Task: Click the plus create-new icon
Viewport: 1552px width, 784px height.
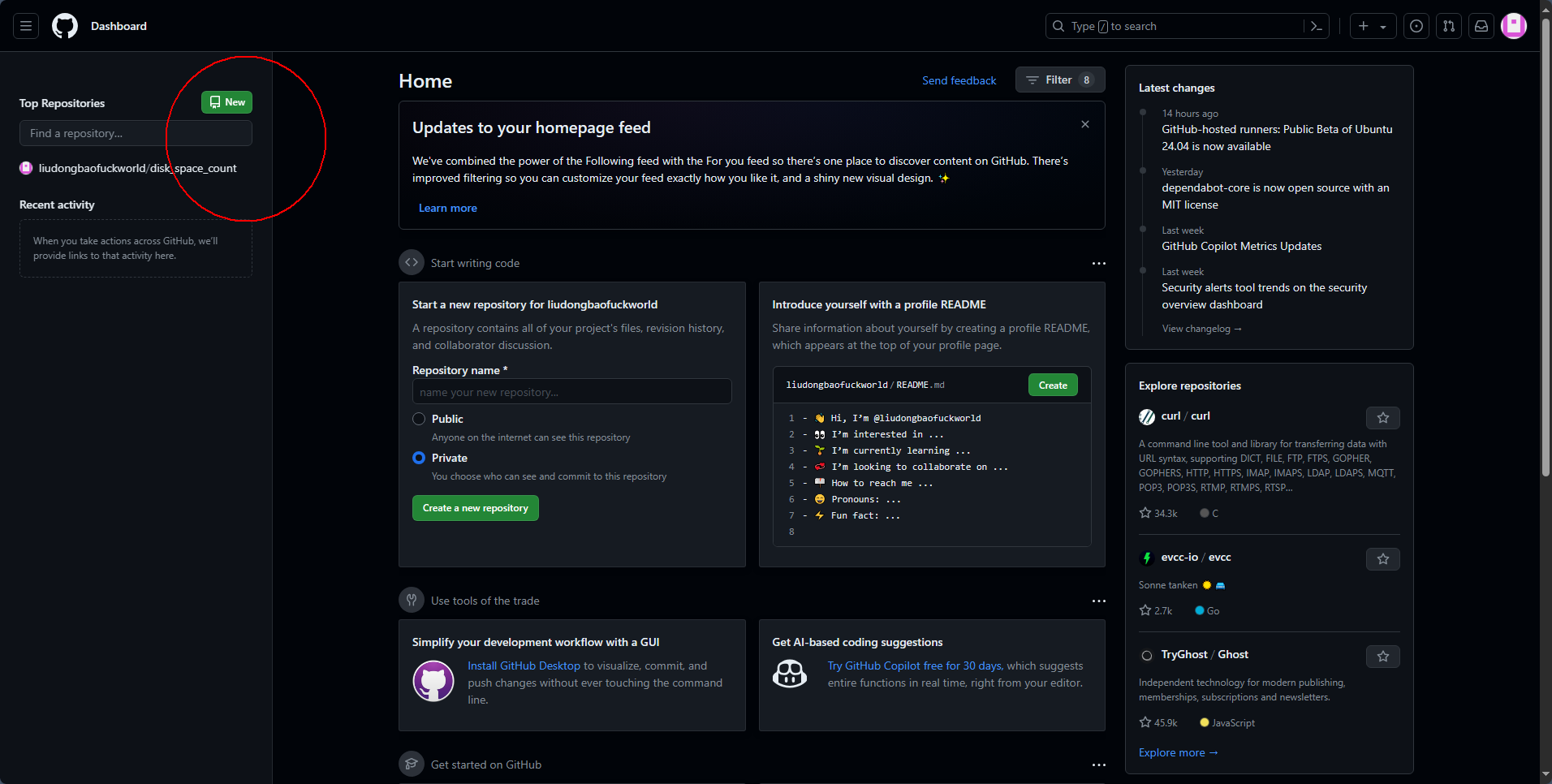Action: (1364, 26)
